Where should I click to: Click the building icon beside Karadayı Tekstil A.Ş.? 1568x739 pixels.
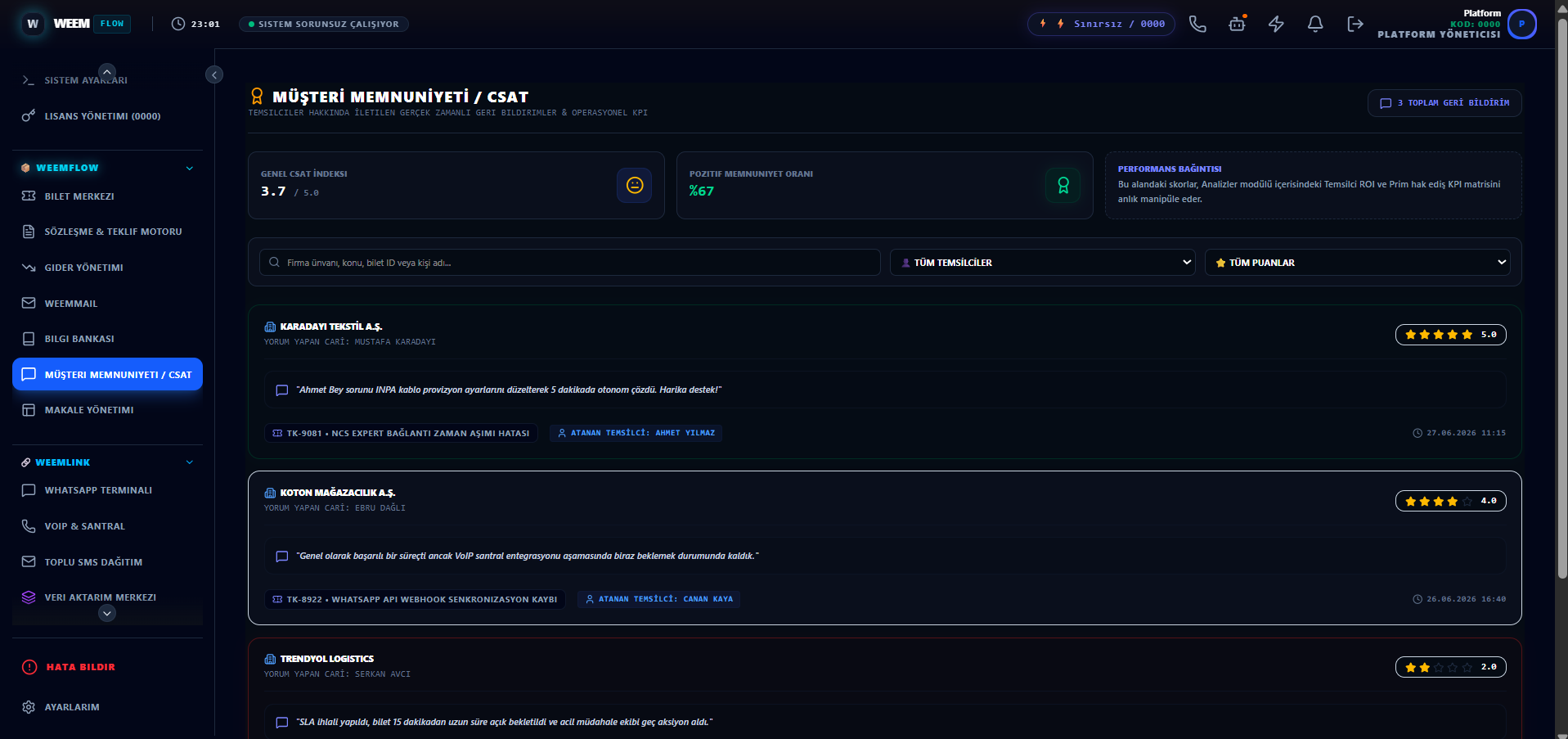[270, 327]
